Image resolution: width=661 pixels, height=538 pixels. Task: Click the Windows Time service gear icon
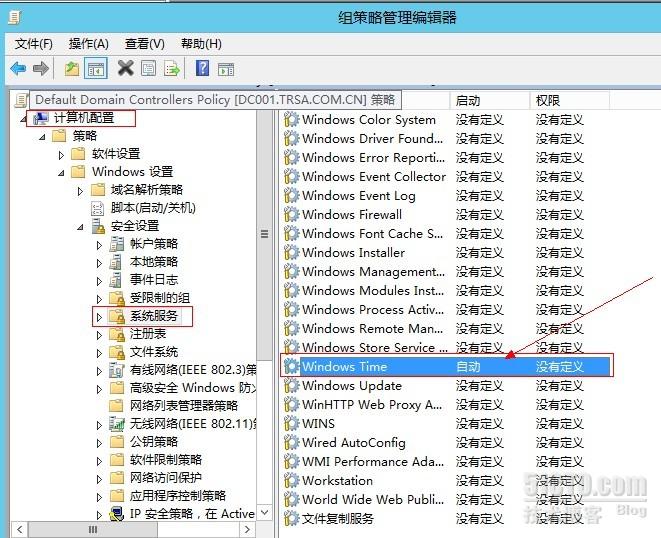pyautogui.click(x=291, y=366)
